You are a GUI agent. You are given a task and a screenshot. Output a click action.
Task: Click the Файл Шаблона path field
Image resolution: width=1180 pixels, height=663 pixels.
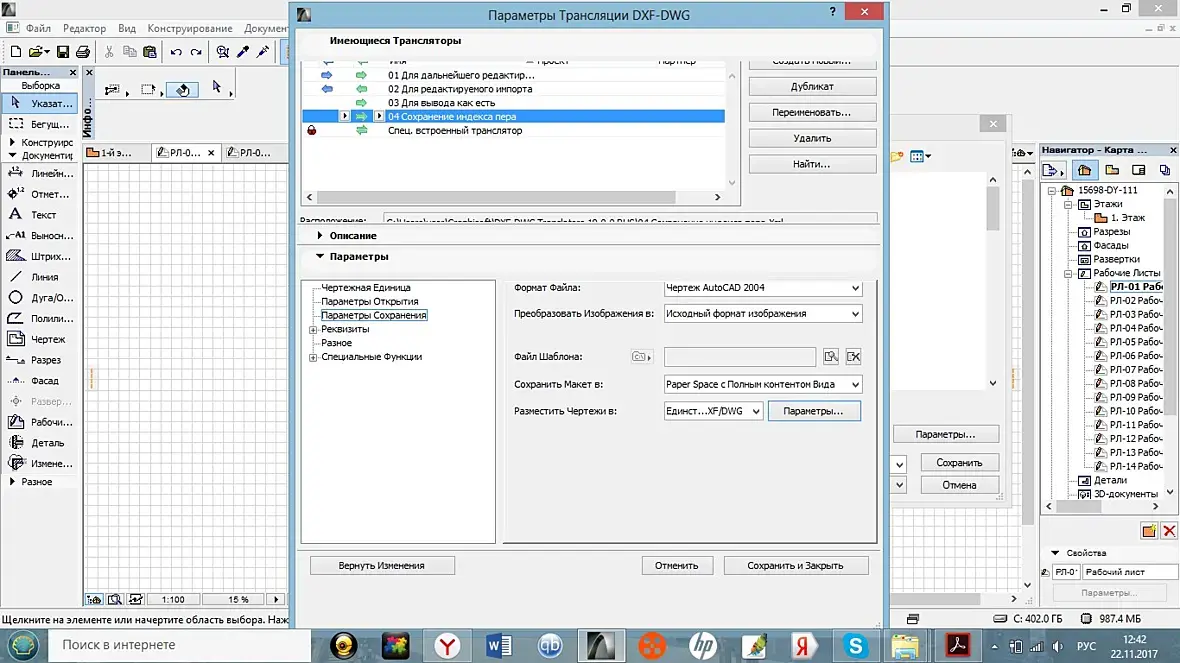click(740, 357)
